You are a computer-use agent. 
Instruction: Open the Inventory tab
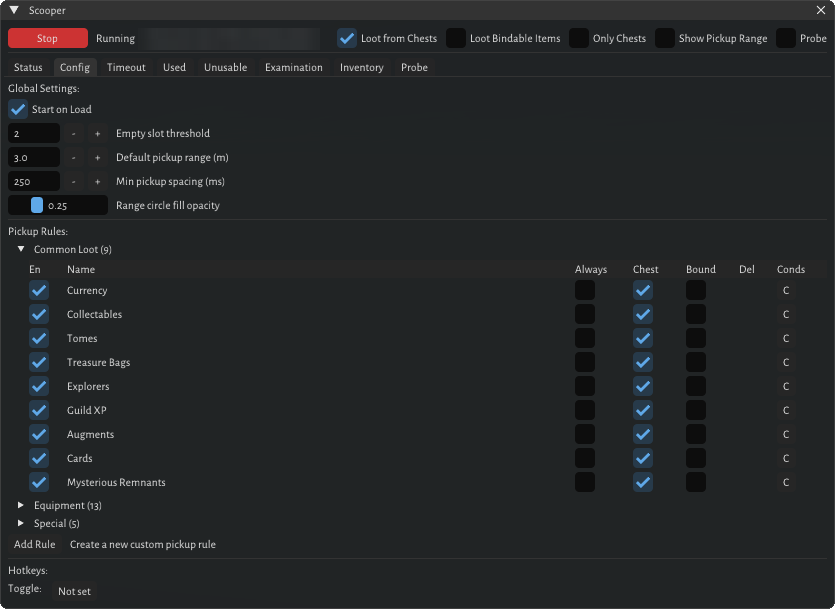click(x=362, y=67)
